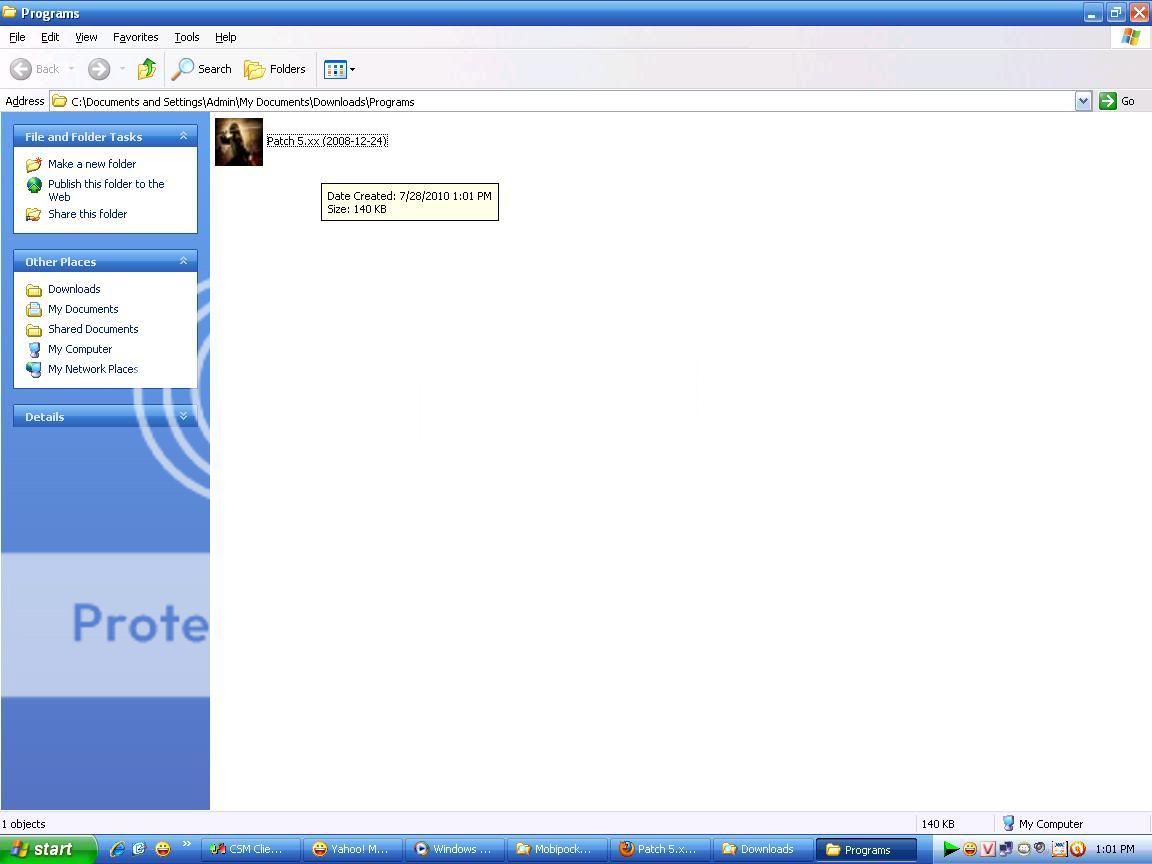
Task: Click the green arrow tray icon
Action: tap(951, 849)
